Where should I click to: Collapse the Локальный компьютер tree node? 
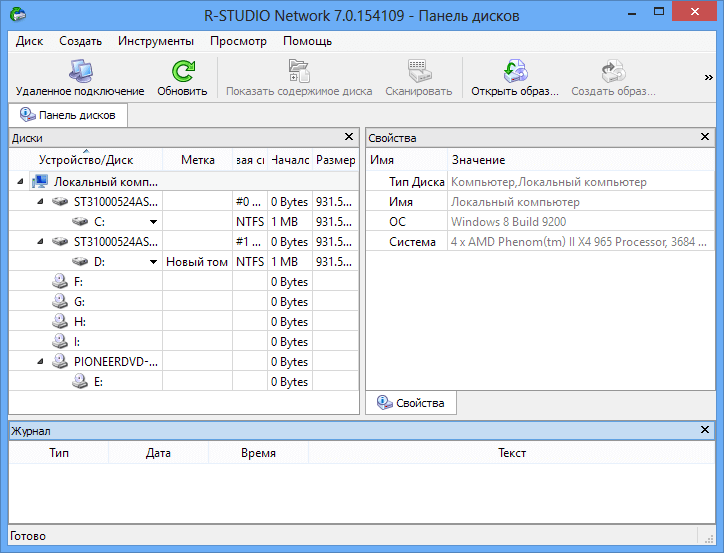point(20,182)
